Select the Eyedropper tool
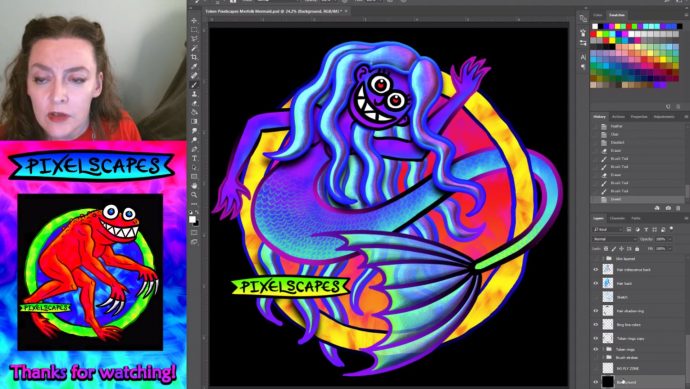 [x=194, y=66]
